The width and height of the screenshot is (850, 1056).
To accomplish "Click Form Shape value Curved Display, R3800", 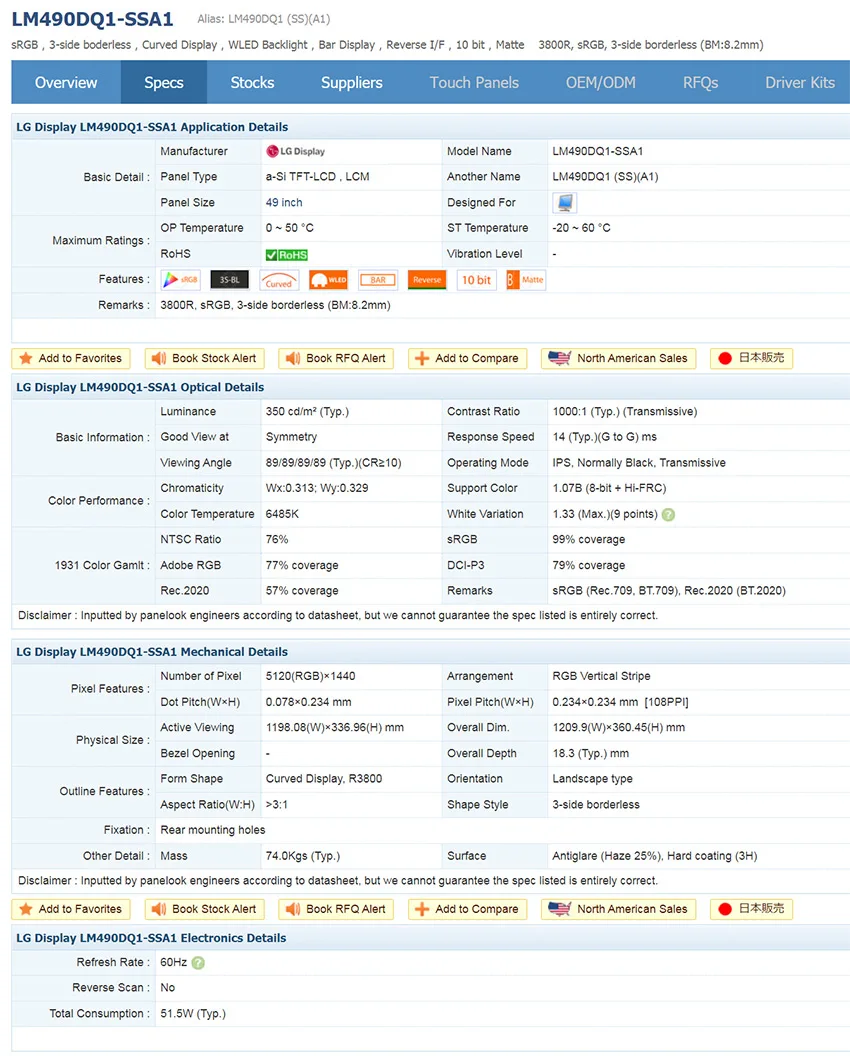I will coord(324,779).
